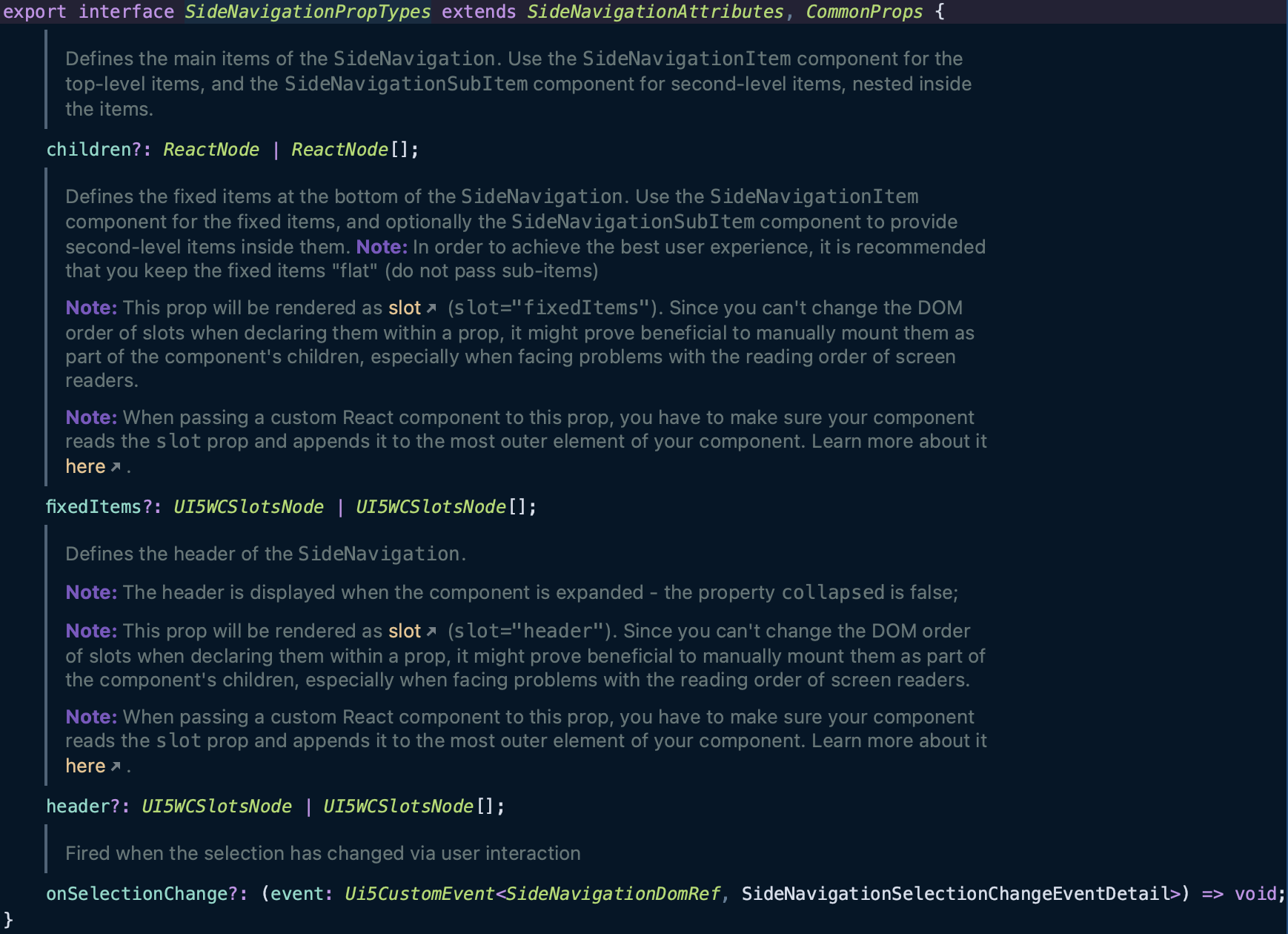This screenshot has height=934, width=1288.
Task: Place cursor on the header property name
Action: [78, 807]
